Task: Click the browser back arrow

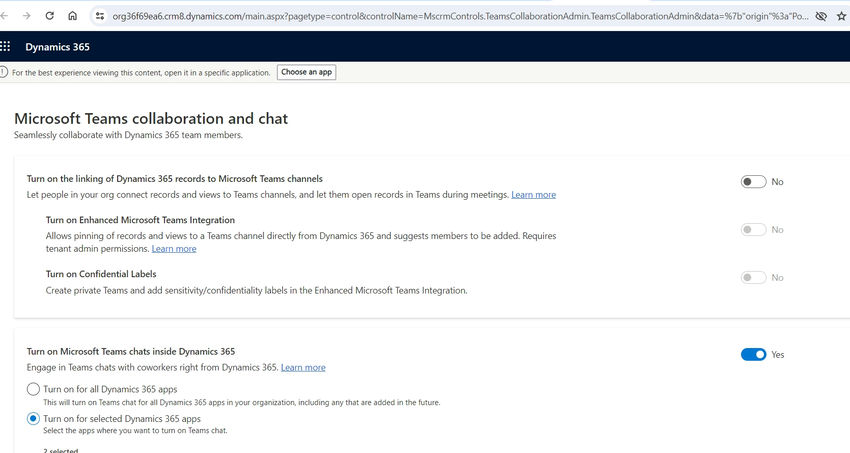Action: (x=5, y=16)
